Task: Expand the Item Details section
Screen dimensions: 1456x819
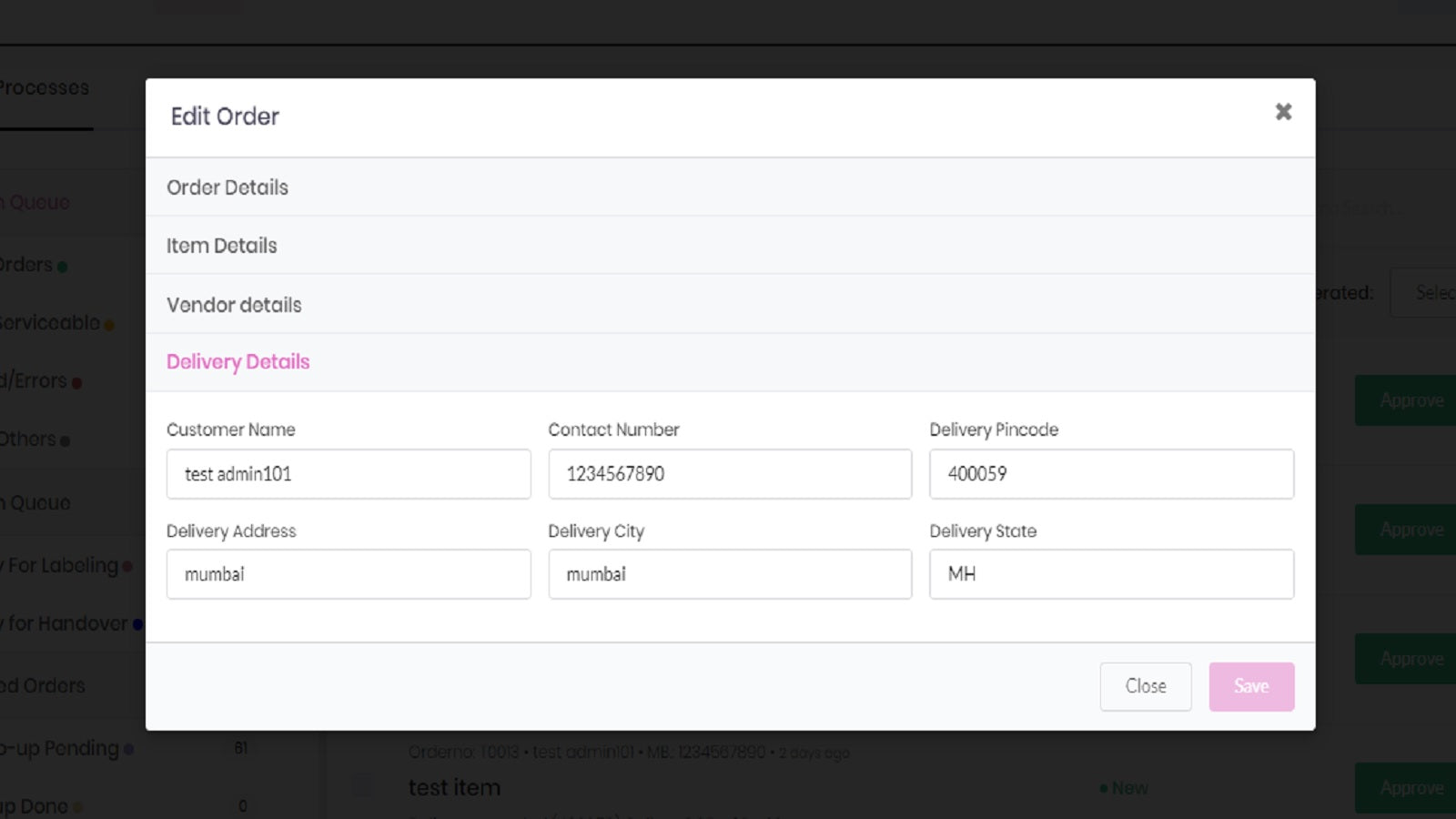Action: (222, 246)
